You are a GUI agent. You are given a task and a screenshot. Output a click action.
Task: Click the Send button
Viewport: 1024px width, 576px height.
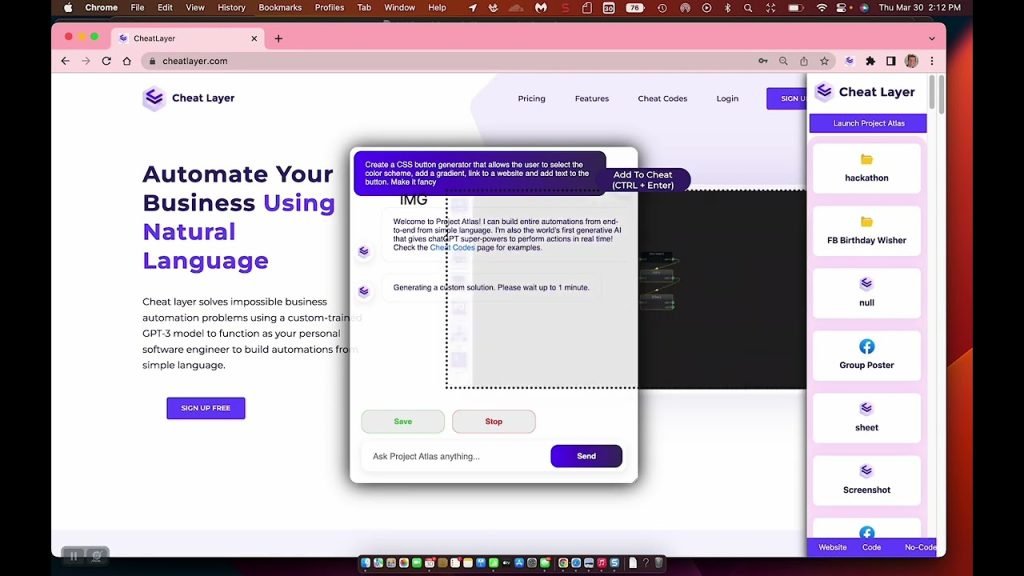tap(586, 456)
